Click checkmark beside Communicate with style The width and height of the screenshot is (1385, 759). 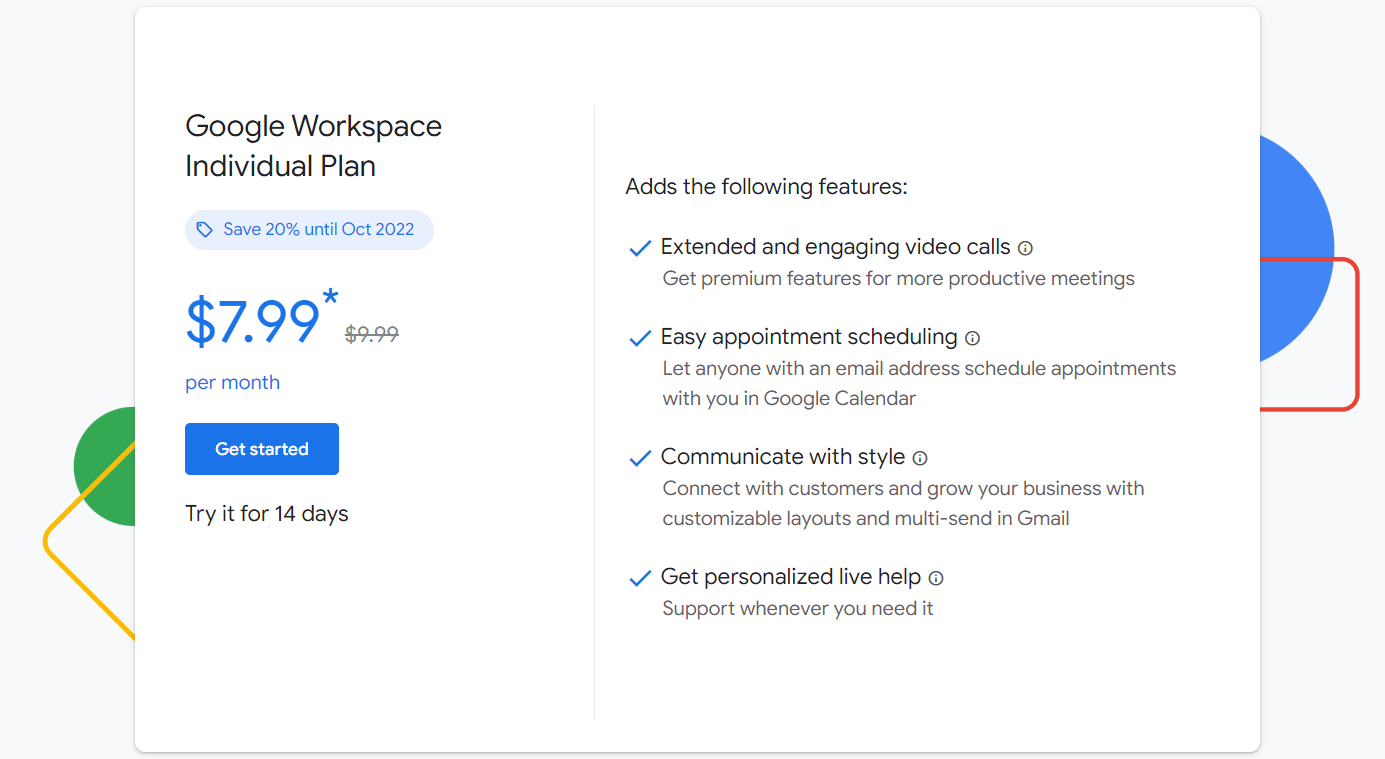click(640, 459)
